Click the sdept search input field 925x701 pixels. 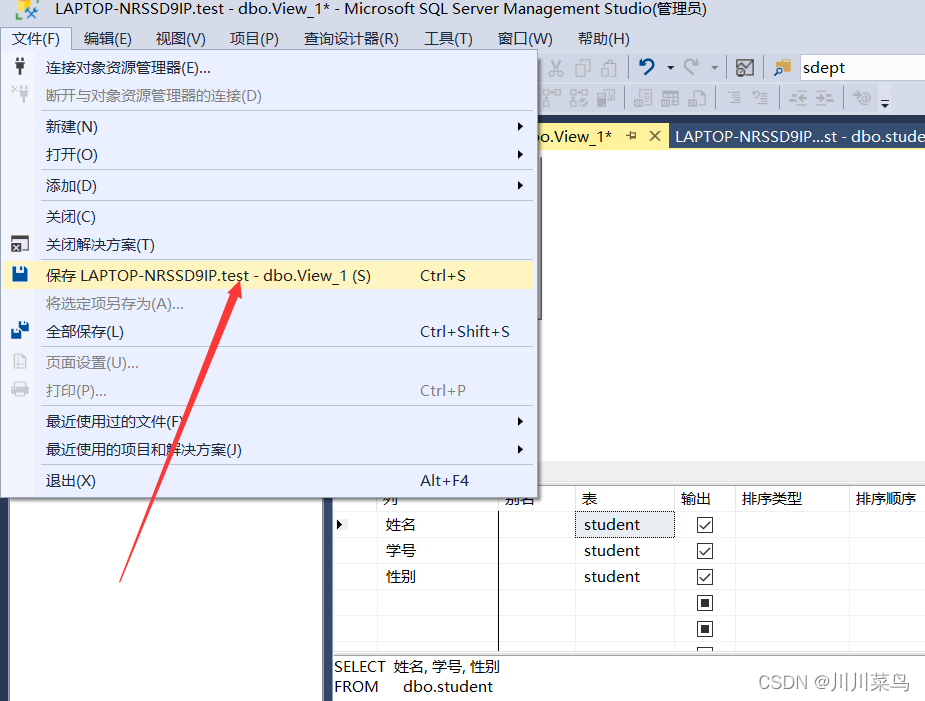(862, 68)
